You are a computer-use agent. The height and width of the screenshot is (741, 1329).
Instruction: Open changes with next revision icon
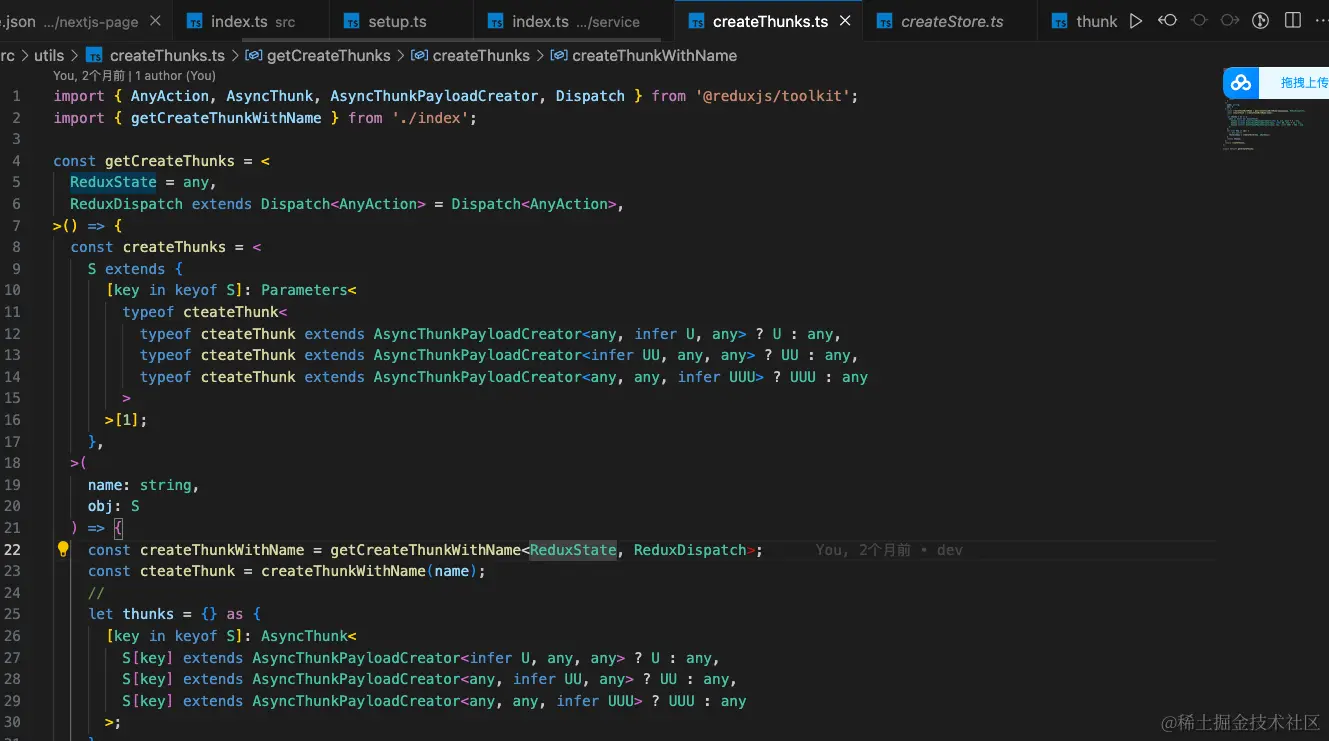1230,21
